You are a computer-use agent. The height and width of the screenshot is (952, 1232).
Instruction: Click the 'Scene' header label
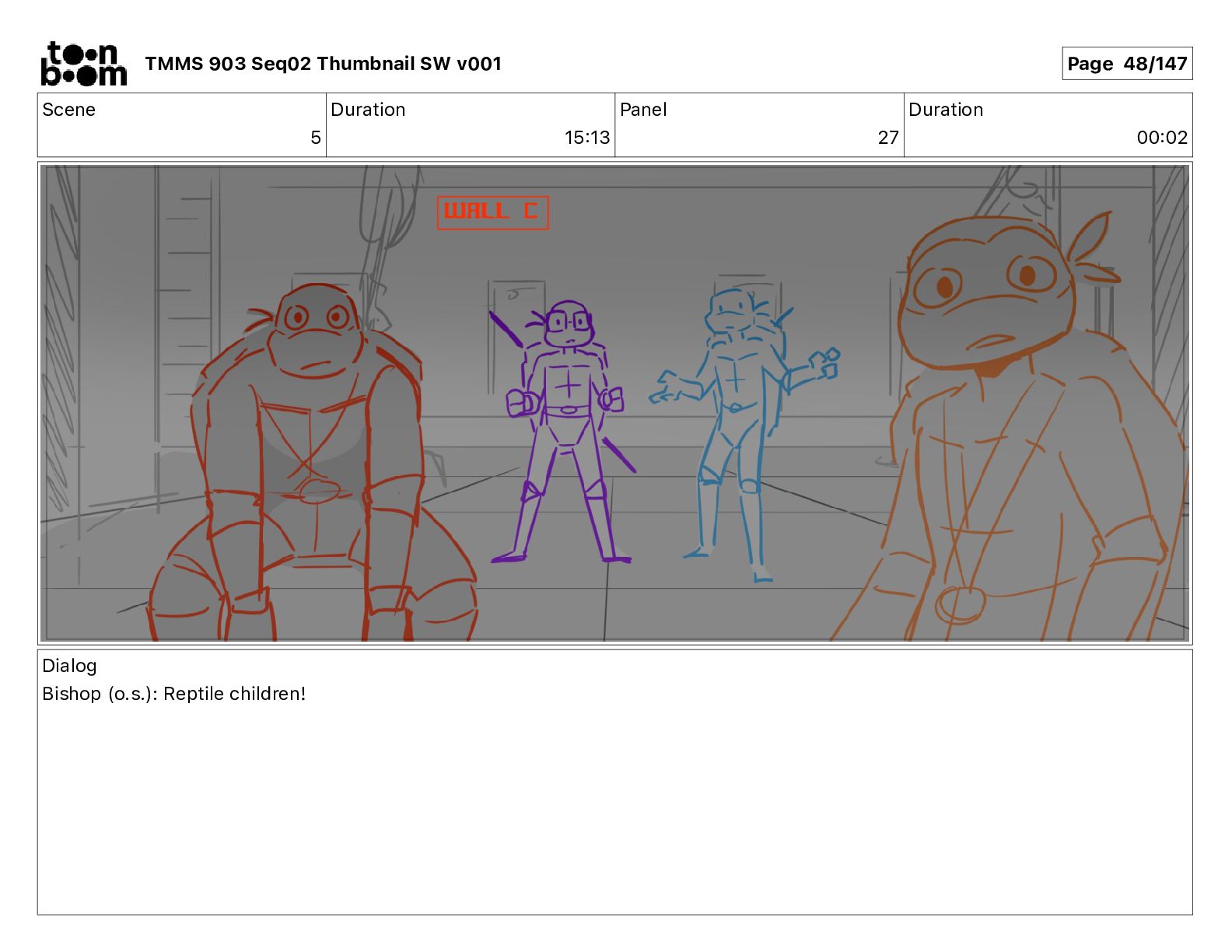click(68, 110)
